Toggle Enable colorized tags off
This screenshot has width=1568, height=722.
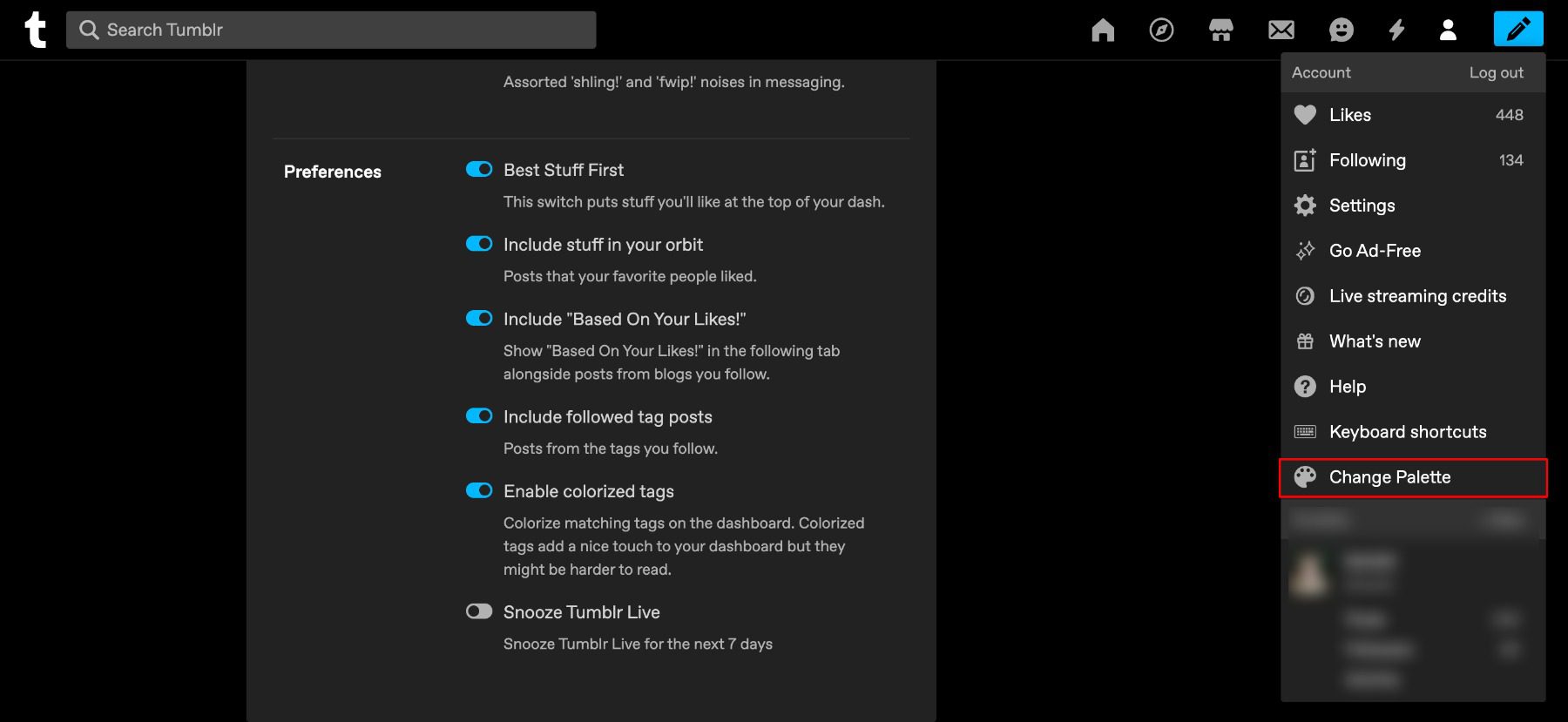pos(479,490)
